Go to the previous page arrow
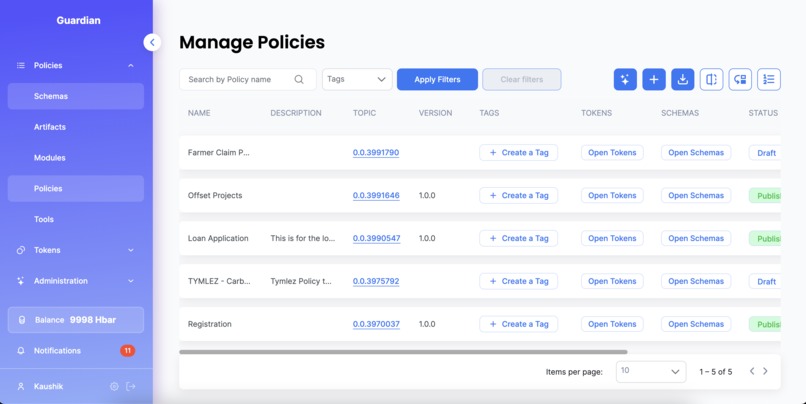This screenshot has height=404, width=806. click(x=752, y=371)
